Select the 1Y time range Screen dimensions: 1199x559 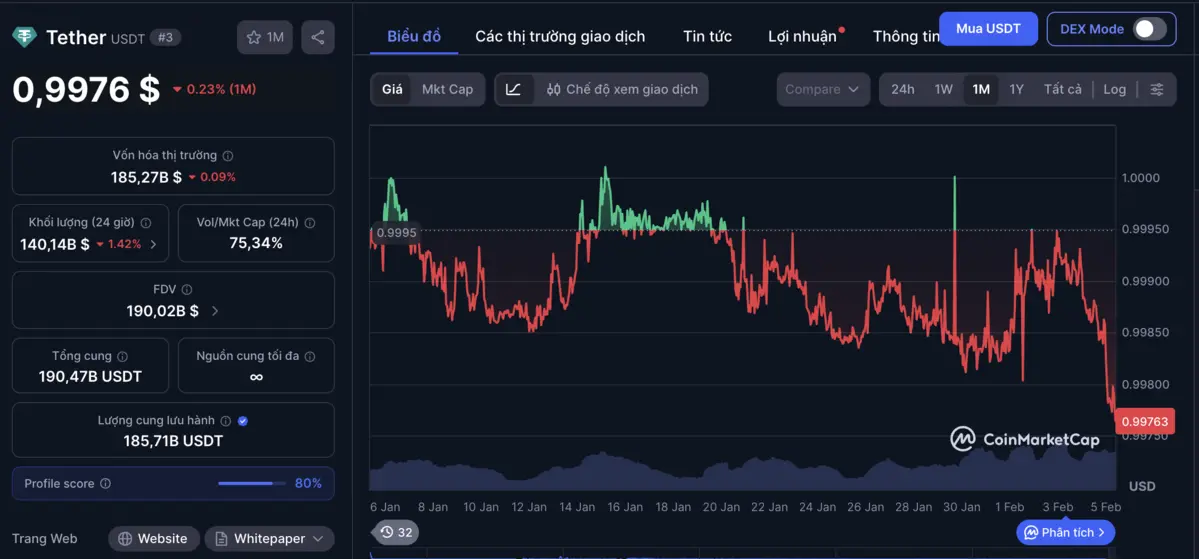(1016, 89)
